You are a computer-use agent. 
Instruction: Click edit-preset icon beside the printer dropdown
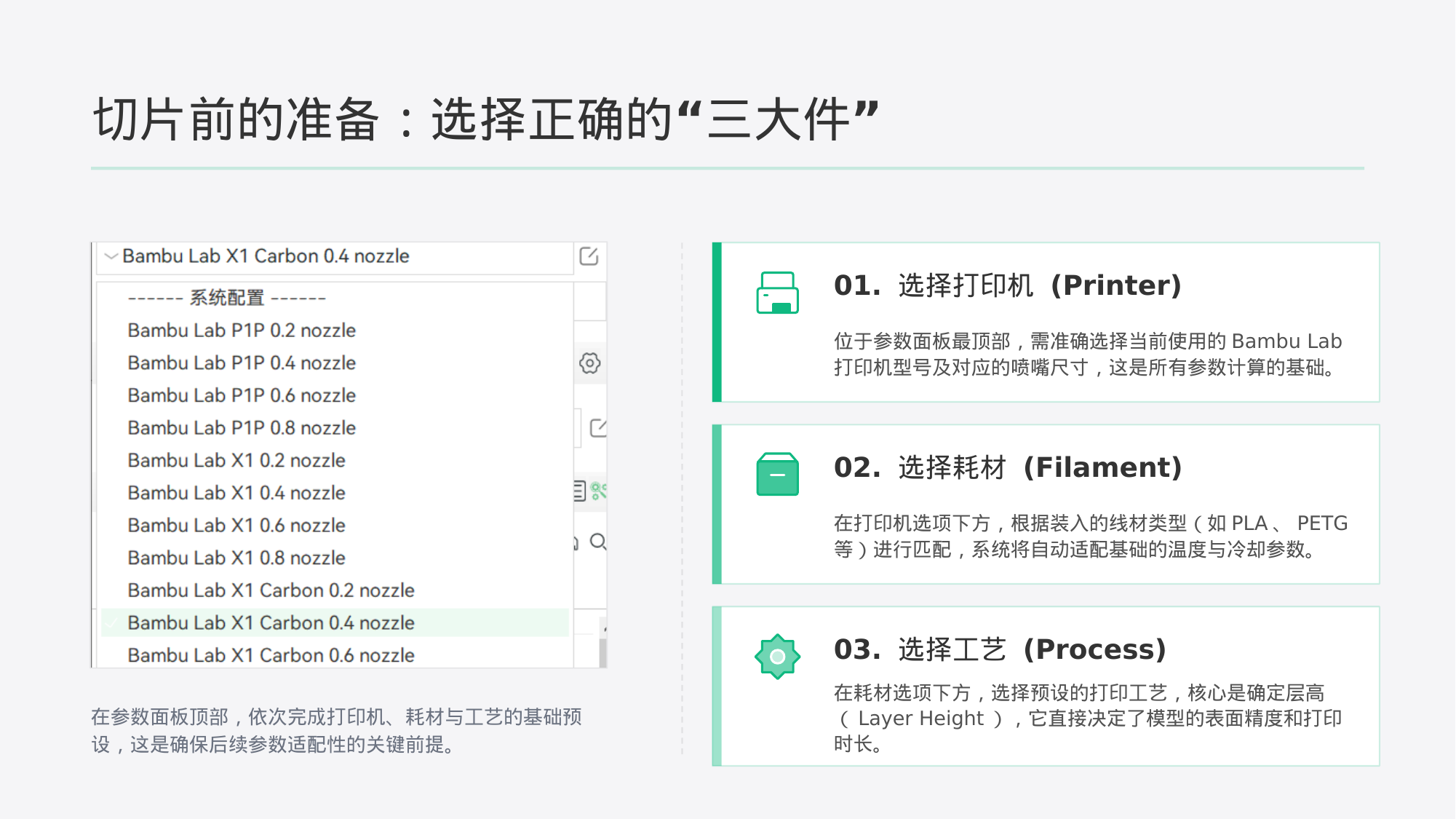pyautogui.click(x=589, y=256)
